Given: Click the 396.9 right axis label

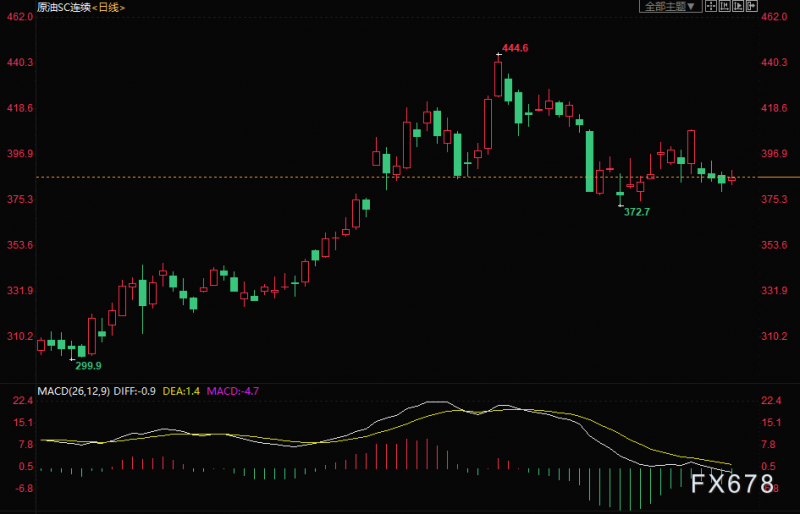Looking at the screenshot, I should pos(774,154).
